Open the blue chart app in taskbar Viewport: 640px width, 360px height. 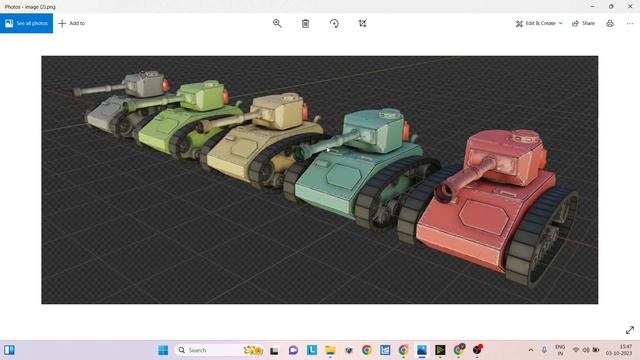pos(385,350)
